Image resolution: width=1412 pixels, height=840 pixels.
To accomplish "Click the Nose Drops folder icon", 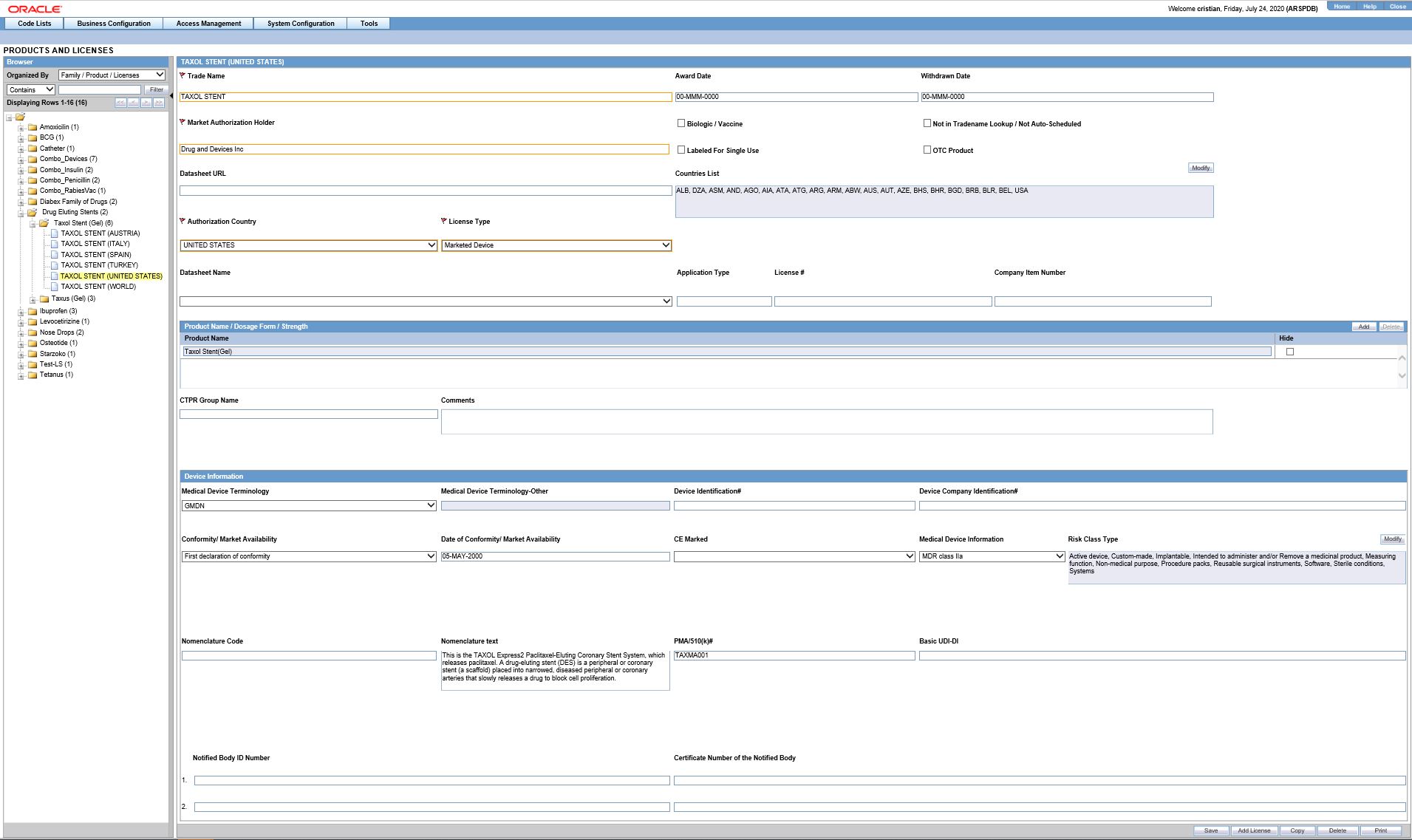I will 33,332.
